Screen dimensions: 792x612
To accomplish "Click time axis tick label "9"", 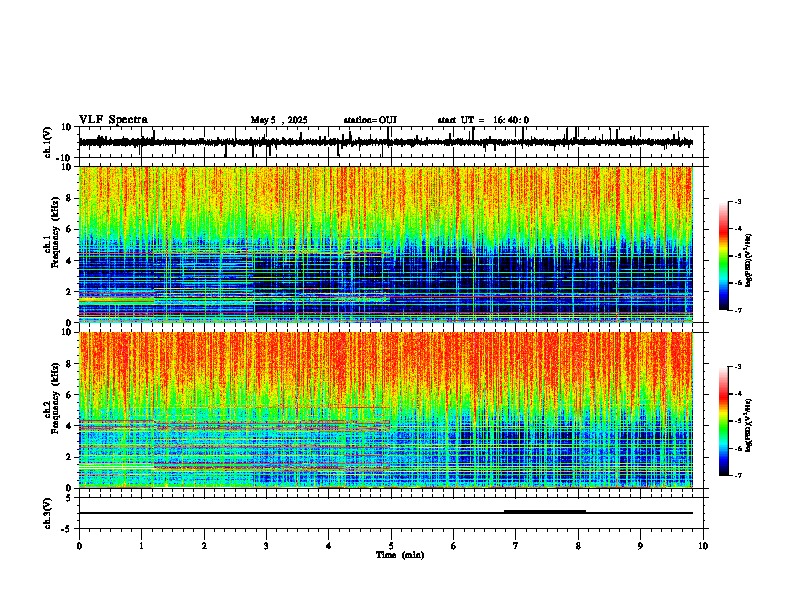I will [x=640, y=546].
